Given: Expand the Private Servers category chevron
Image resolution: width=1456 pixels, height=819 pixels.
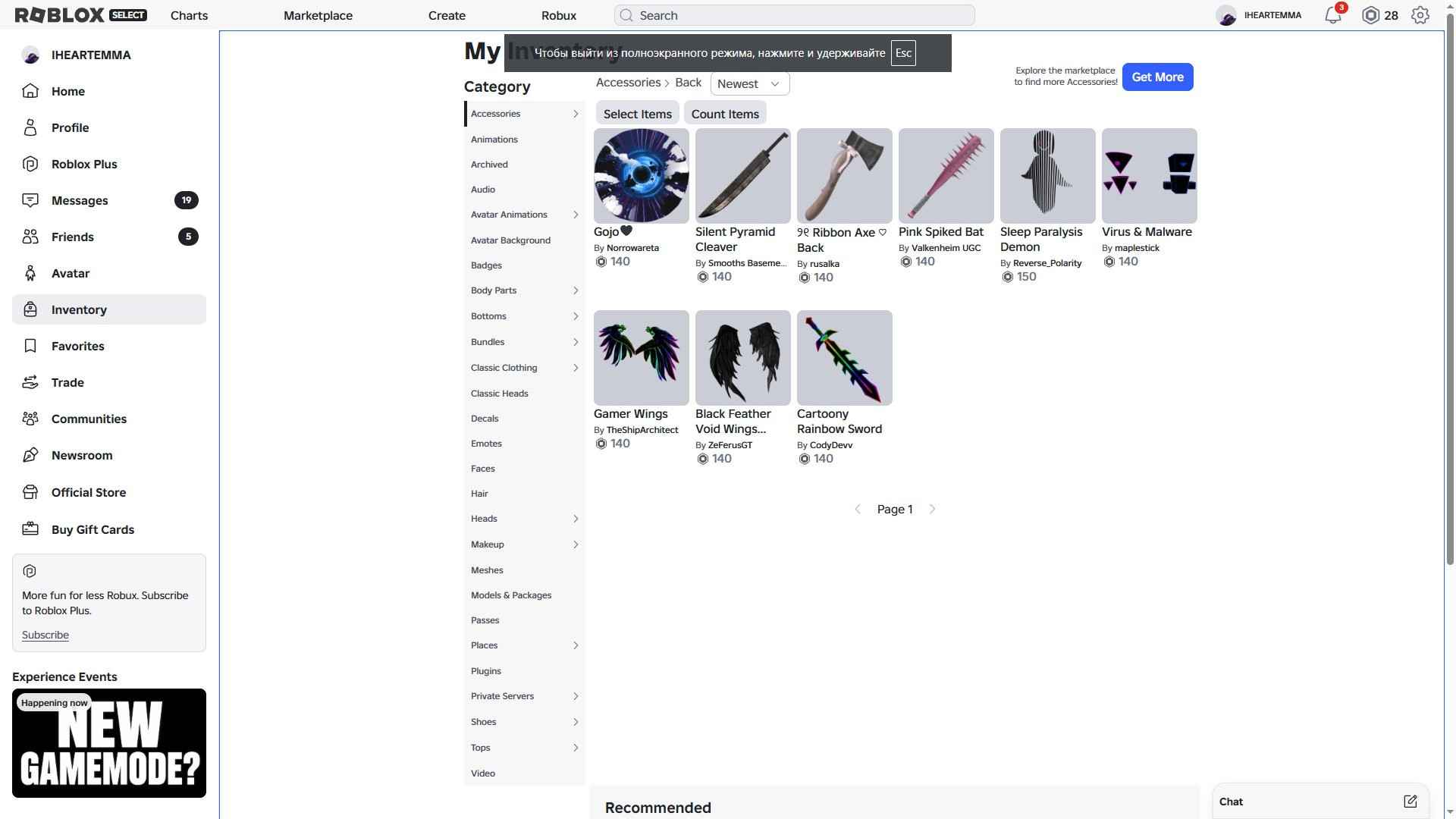Looking at the screenshot, I should tap(576, 696).
